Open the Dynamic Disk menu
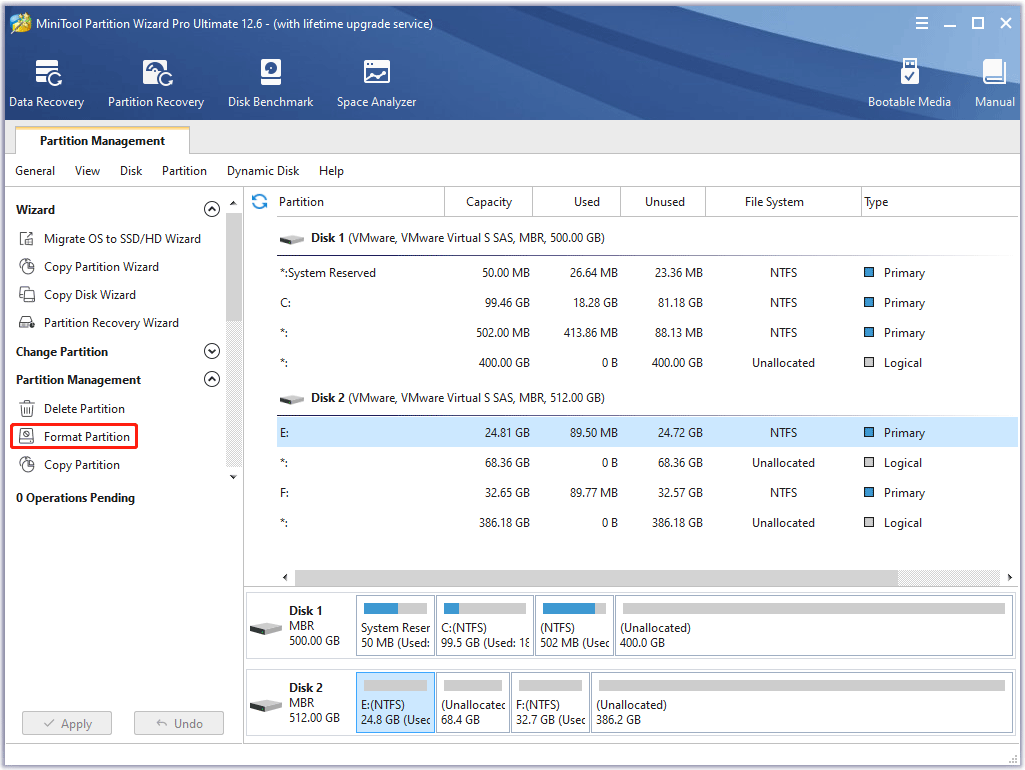 [x=263, y=171]
